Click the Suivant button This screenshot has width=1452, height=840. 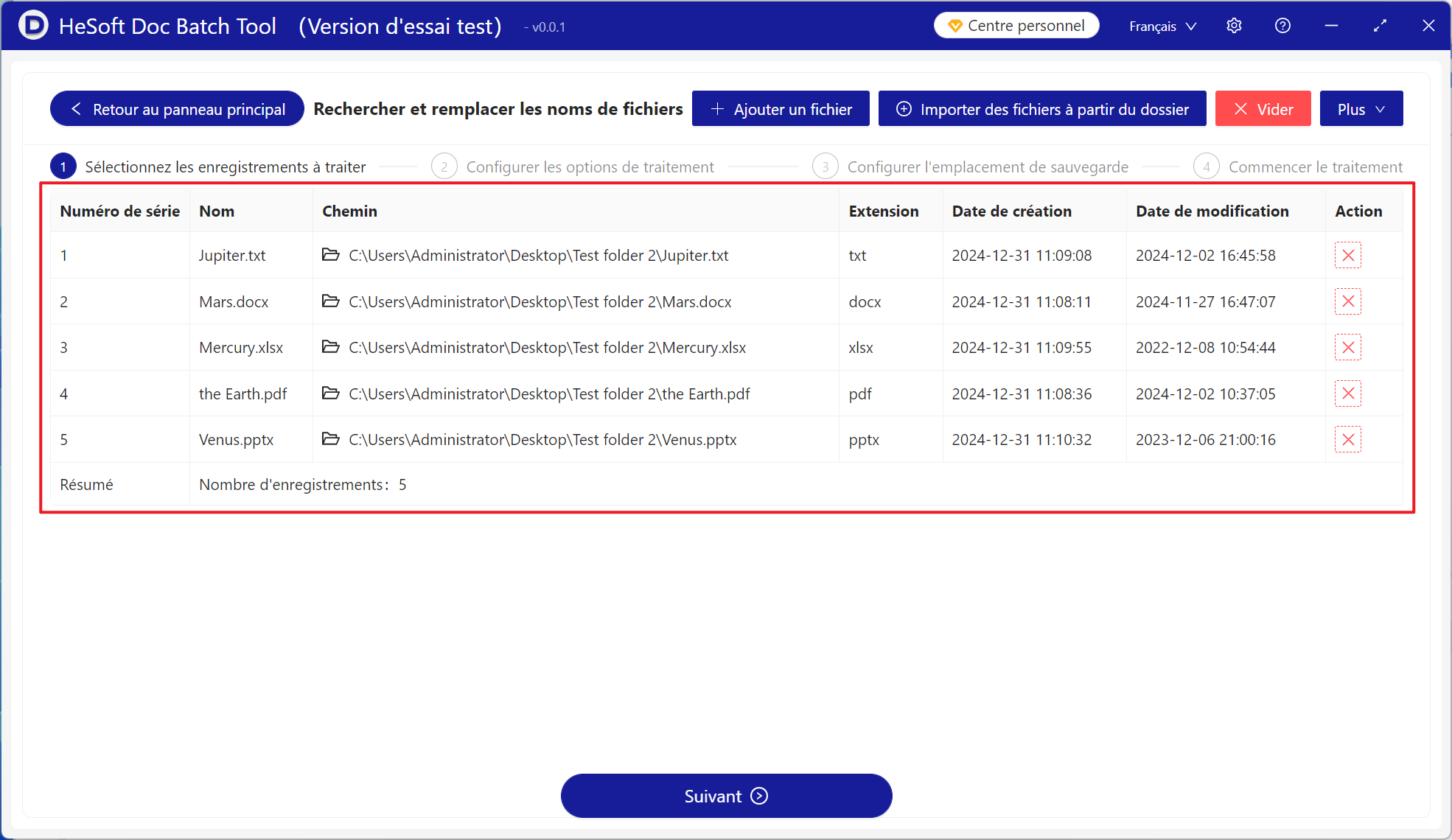pos(726,796)
